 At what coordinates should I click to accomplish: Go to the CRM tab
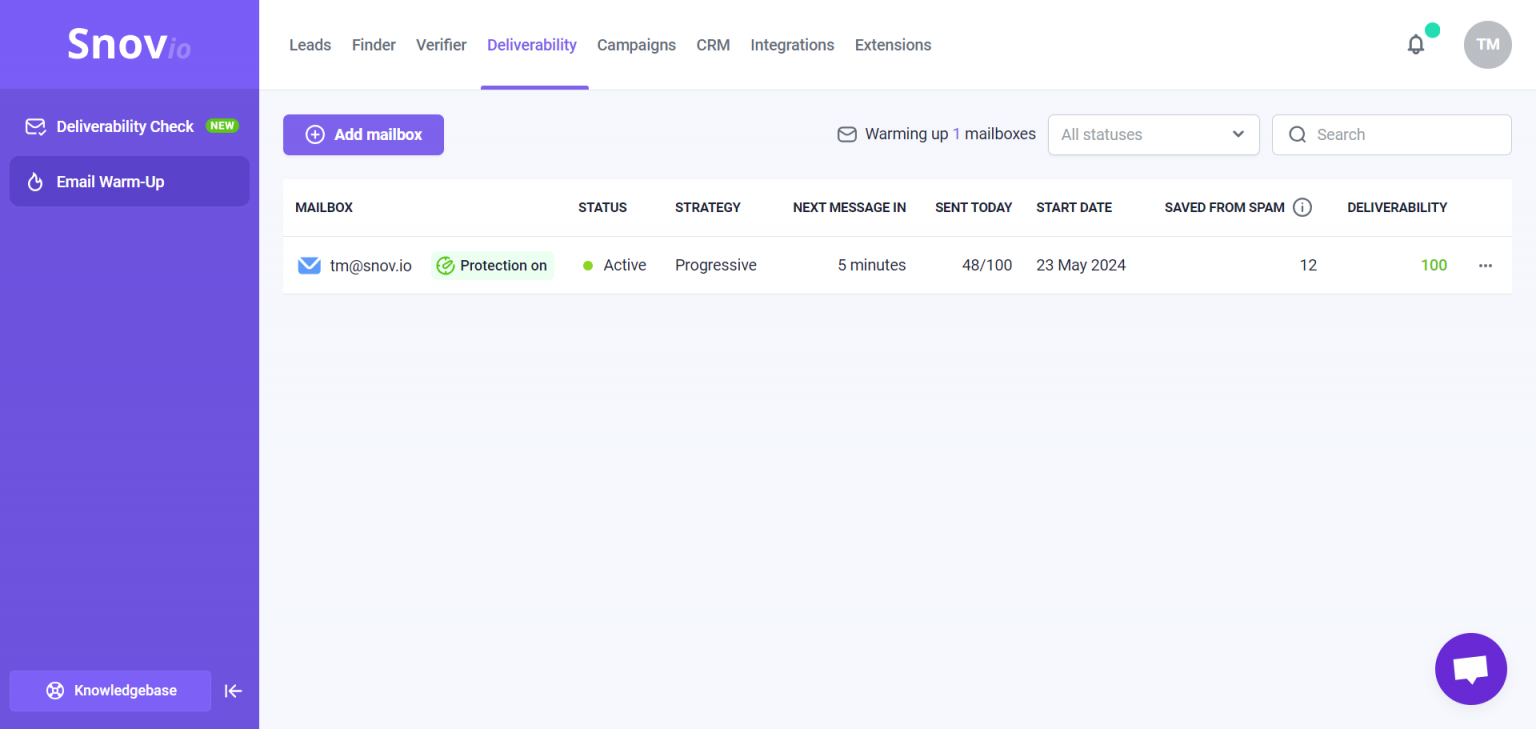tap(713, 45)
